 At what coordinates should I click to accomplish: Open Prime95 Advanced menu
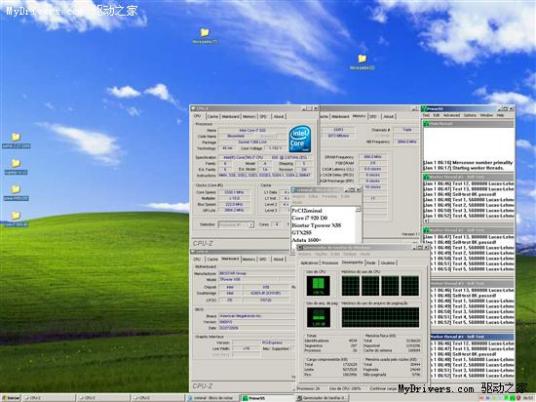coord(452,116)
